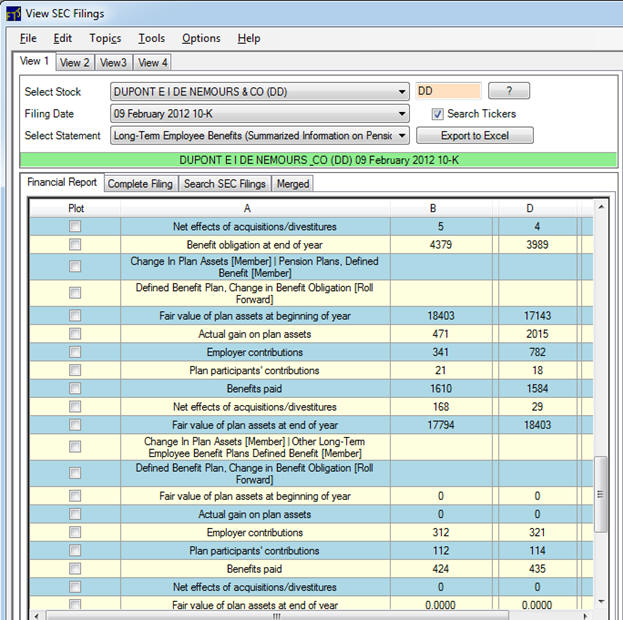
Task: Click the value 4379 in column B
Action: point(441,244)
